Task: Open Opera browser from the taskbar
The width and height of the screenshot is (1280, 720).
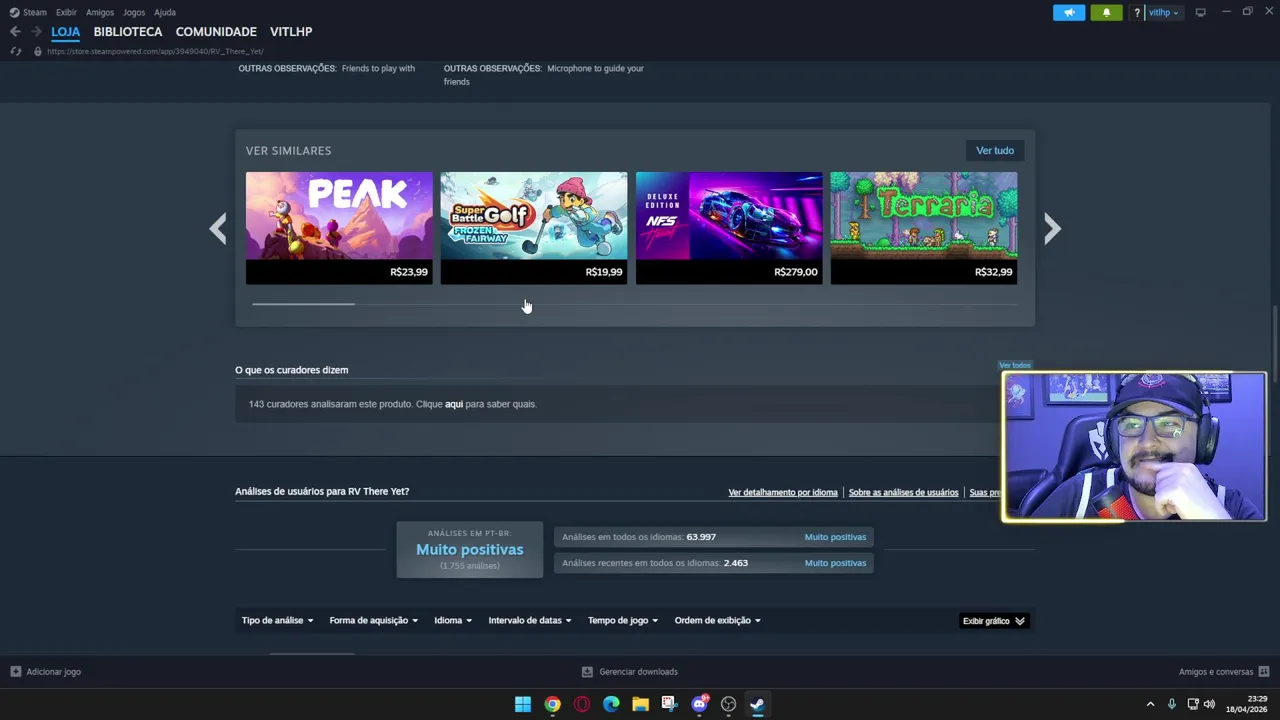Action: pyautogui.click(x=582, y=704)
